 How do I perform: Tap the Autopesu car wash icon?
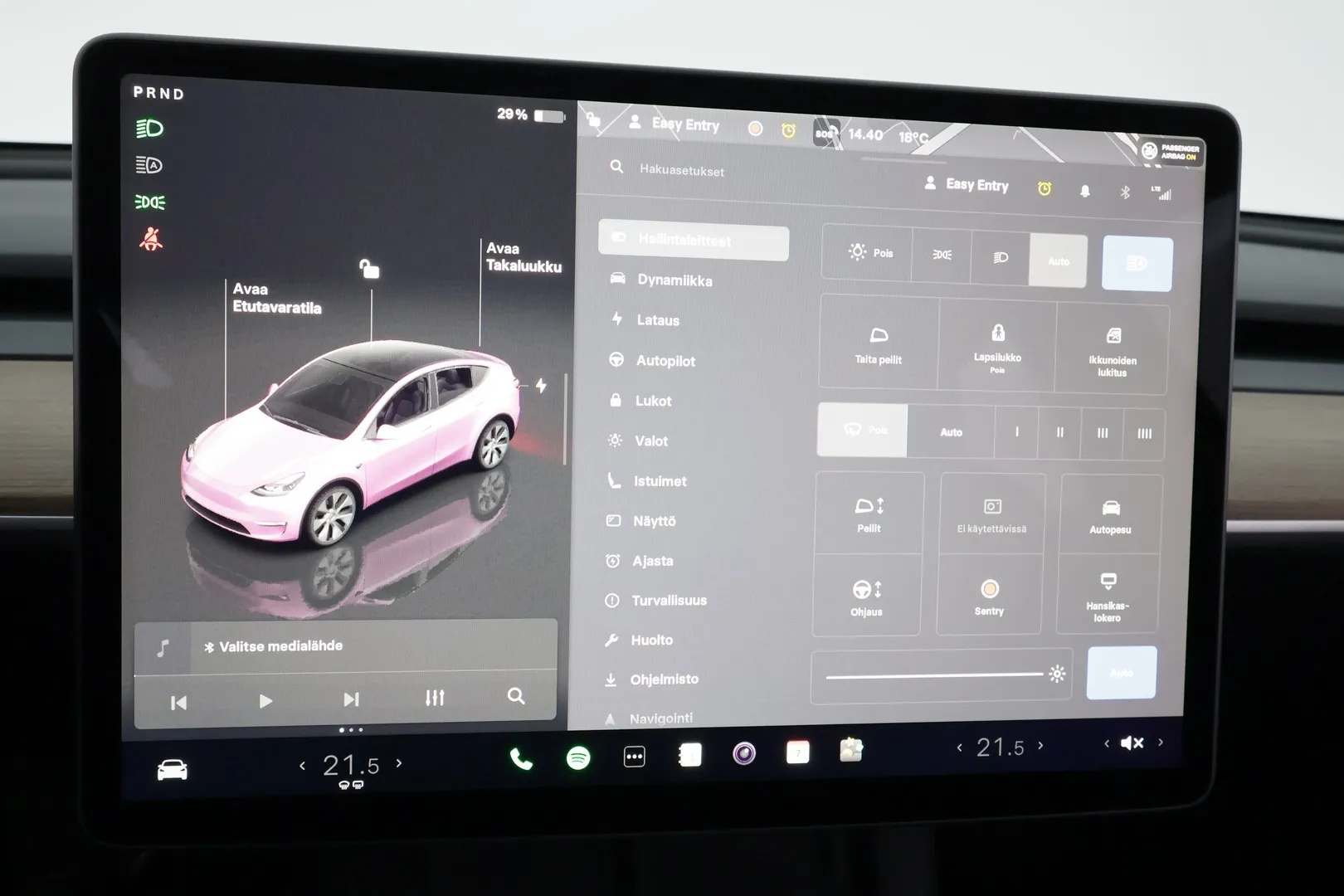pyautogui.click(x=1110, y=515)
